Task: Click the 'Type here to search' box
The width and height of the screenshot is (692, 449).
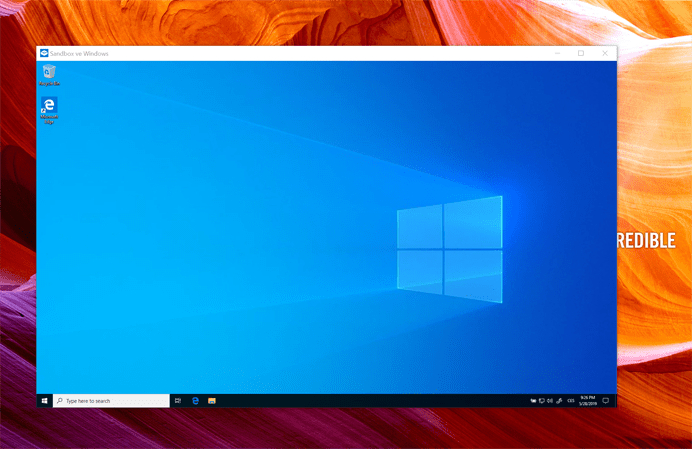Action: pos(111,400)
